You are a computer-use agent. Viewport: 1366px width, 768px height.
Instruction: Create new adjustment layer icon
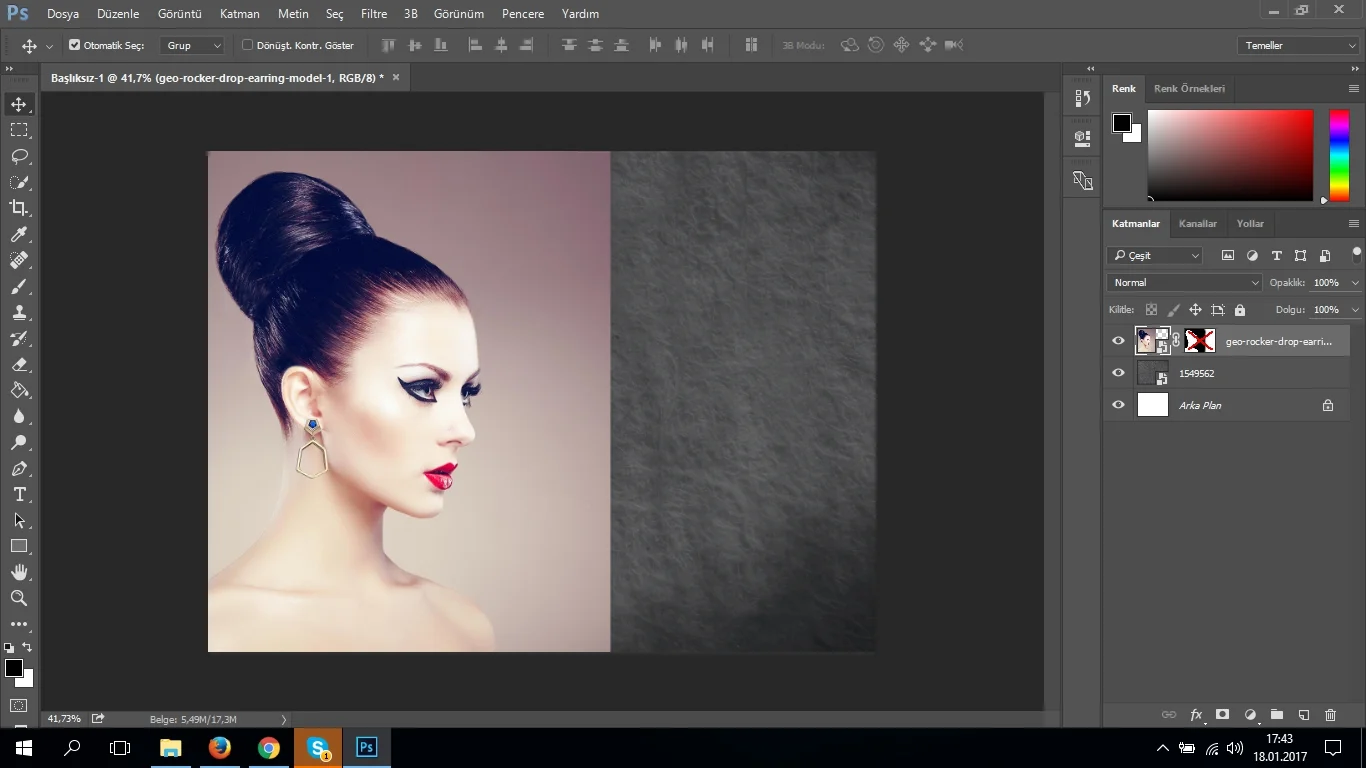point(1250,715)
